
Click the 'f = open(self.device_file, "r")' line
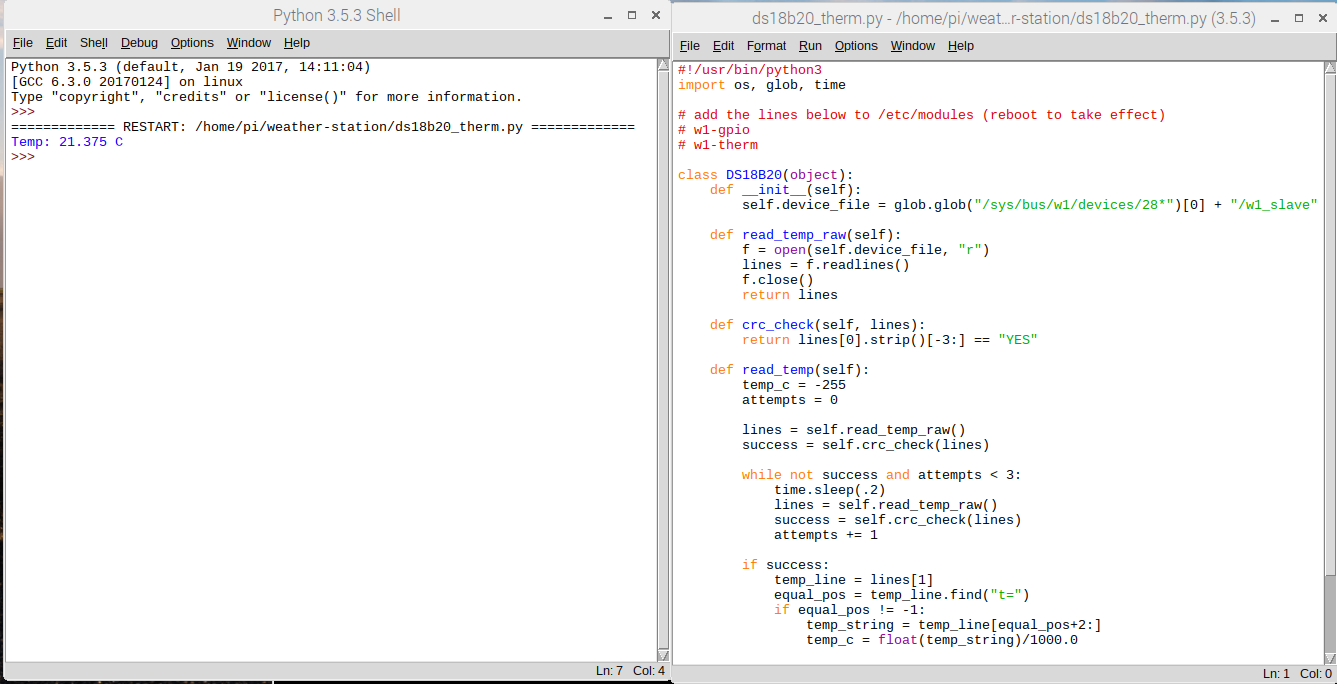[x=866, y=250]
